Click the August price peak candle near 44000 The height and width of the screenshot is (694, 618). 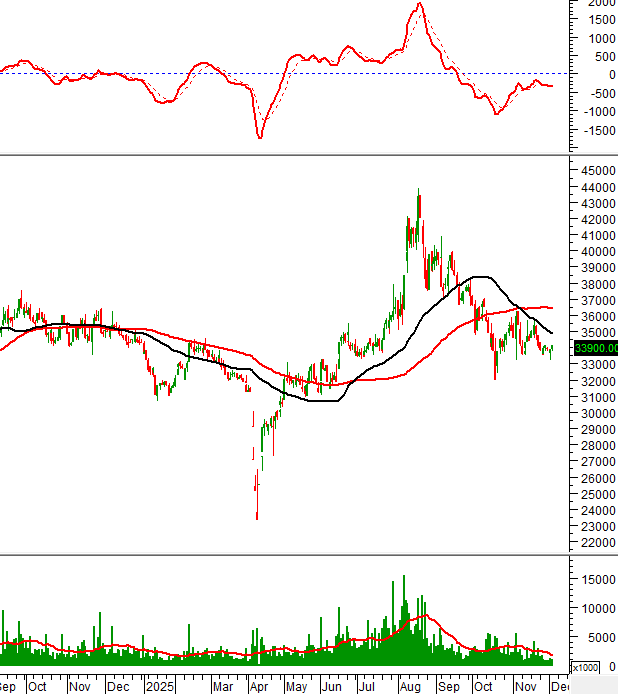[x=418, y=193]
